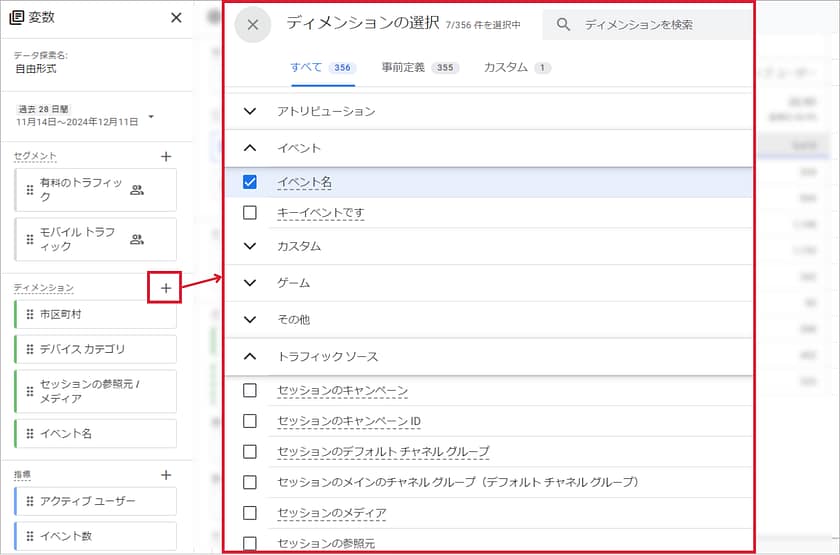This screenshot has height=555, width=840.
Task: Click the plus icon next to 指標
Action: point(166,475)
